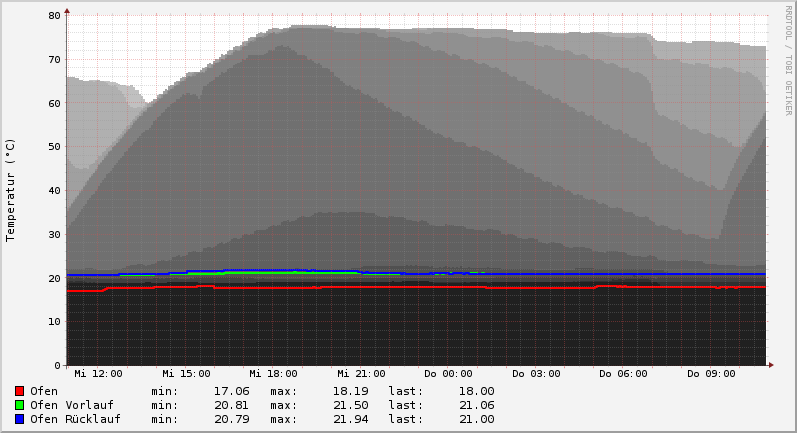This screenshot has width=797, height=433.
Task: Click the red Ofen legend swatch
Action: click(x=19, y=391)
